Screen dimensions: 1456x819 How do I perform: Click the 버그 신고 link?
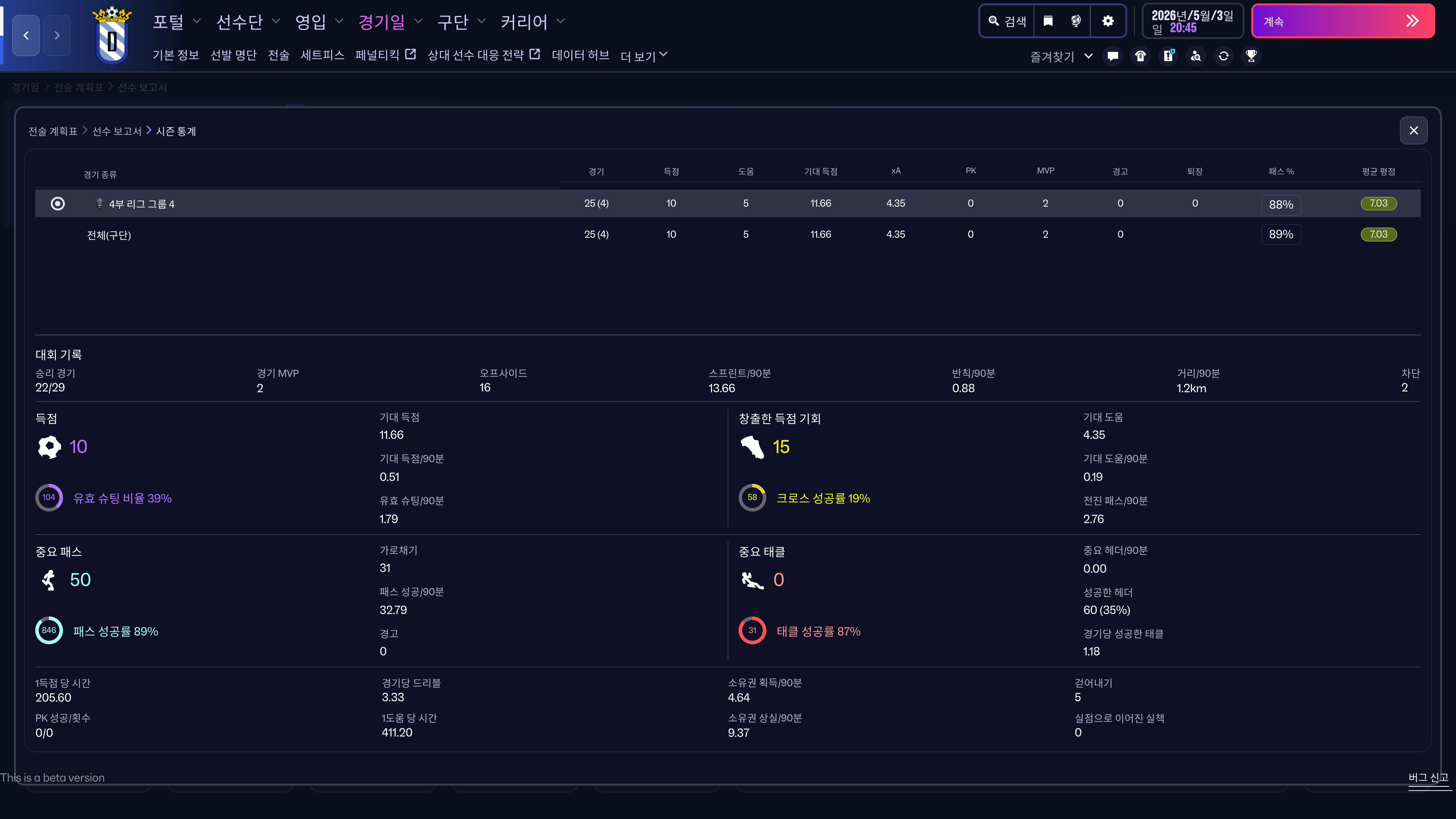tap(1428, 777)
